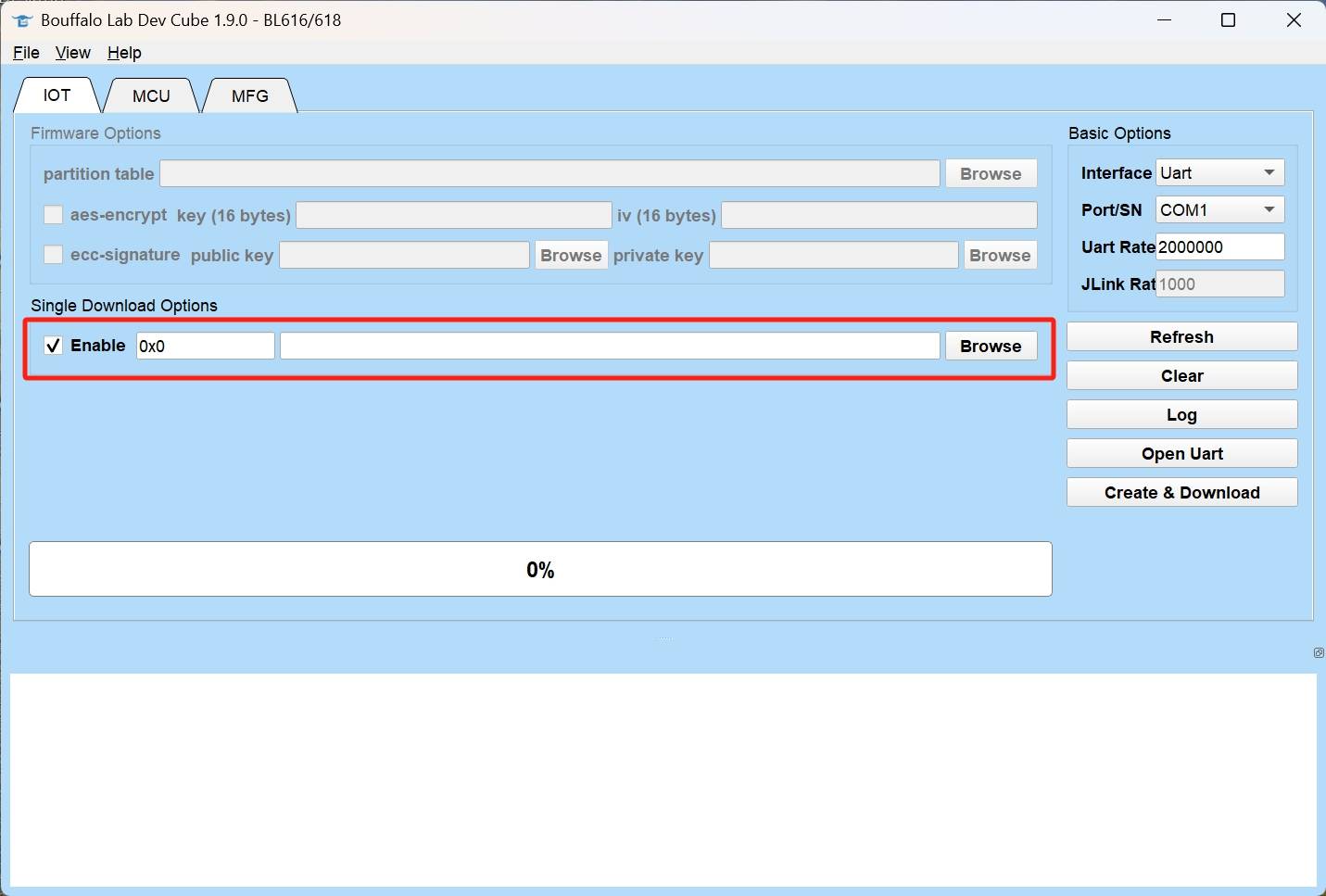Click the ecc private key path field
The width and height of the screenshot is (1326, 896).
point(834,256)
